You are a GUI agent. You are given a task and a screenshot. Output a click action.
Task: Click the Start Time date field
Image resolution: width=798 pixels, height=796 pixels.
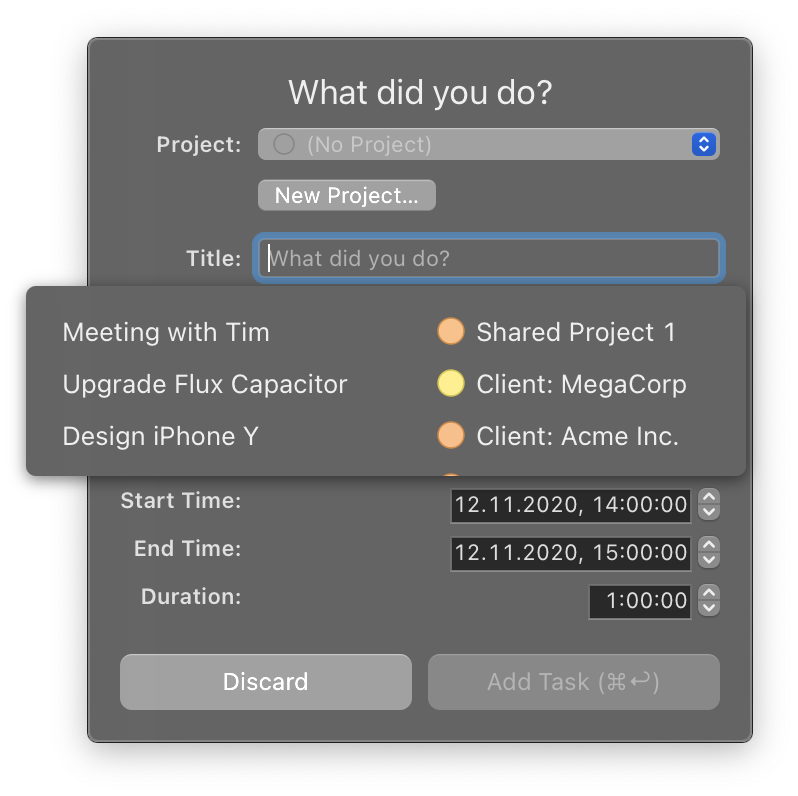click(x=570, y=505)
